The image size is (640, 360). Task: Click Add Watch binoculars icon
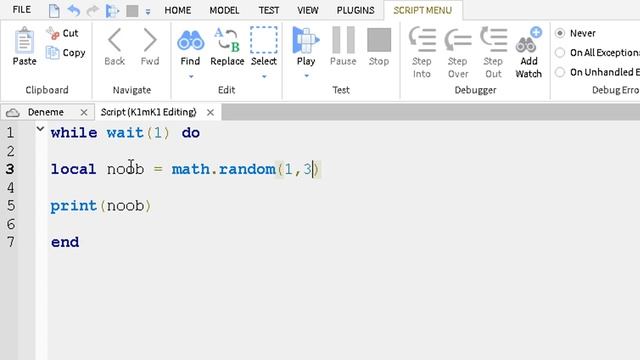click(529, 40)
